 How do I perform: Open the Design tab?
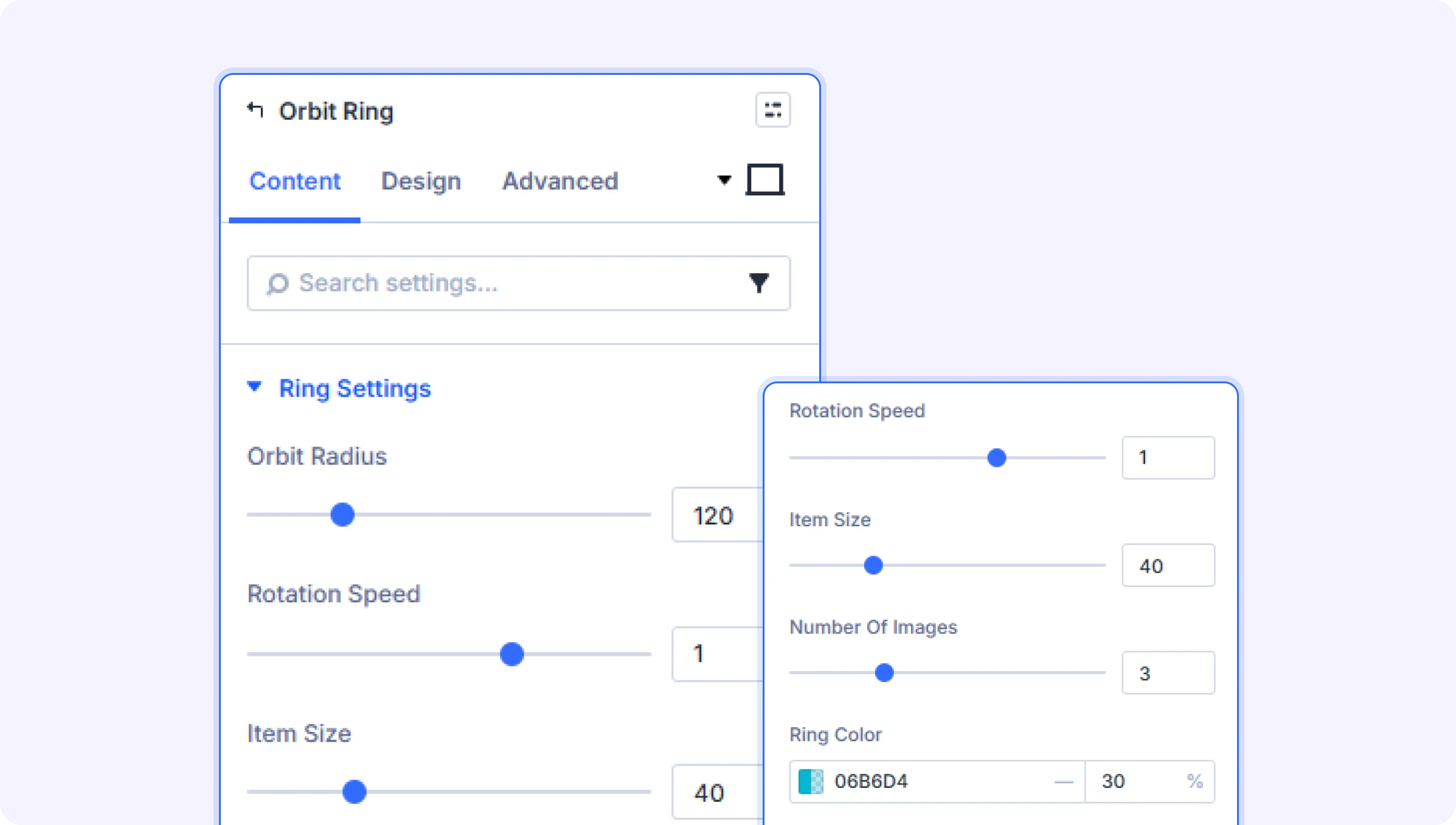(421, 181)
